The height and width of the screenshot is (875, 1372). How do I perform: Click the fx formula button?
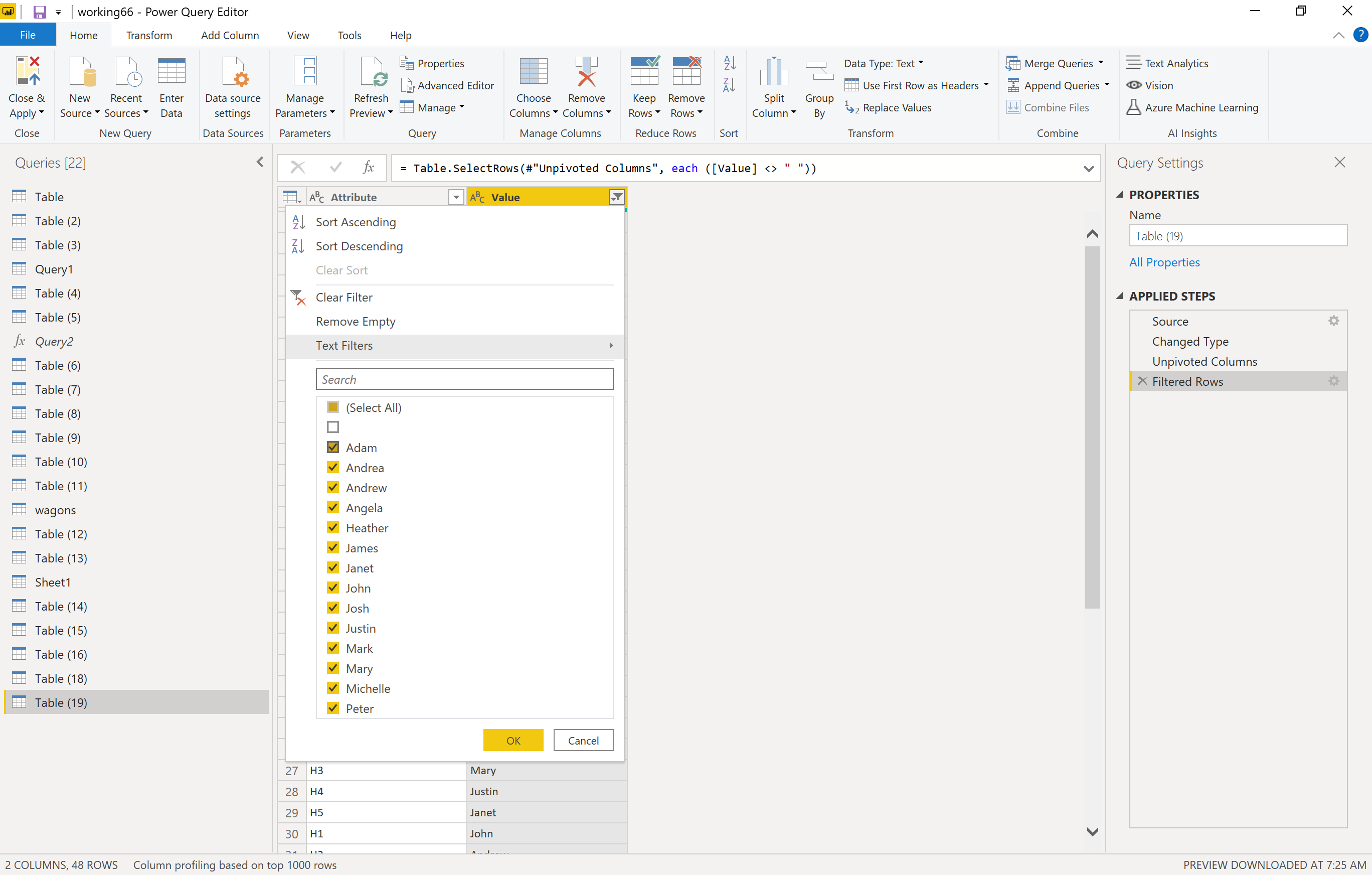pyautogui.click(x=368, y=168)
